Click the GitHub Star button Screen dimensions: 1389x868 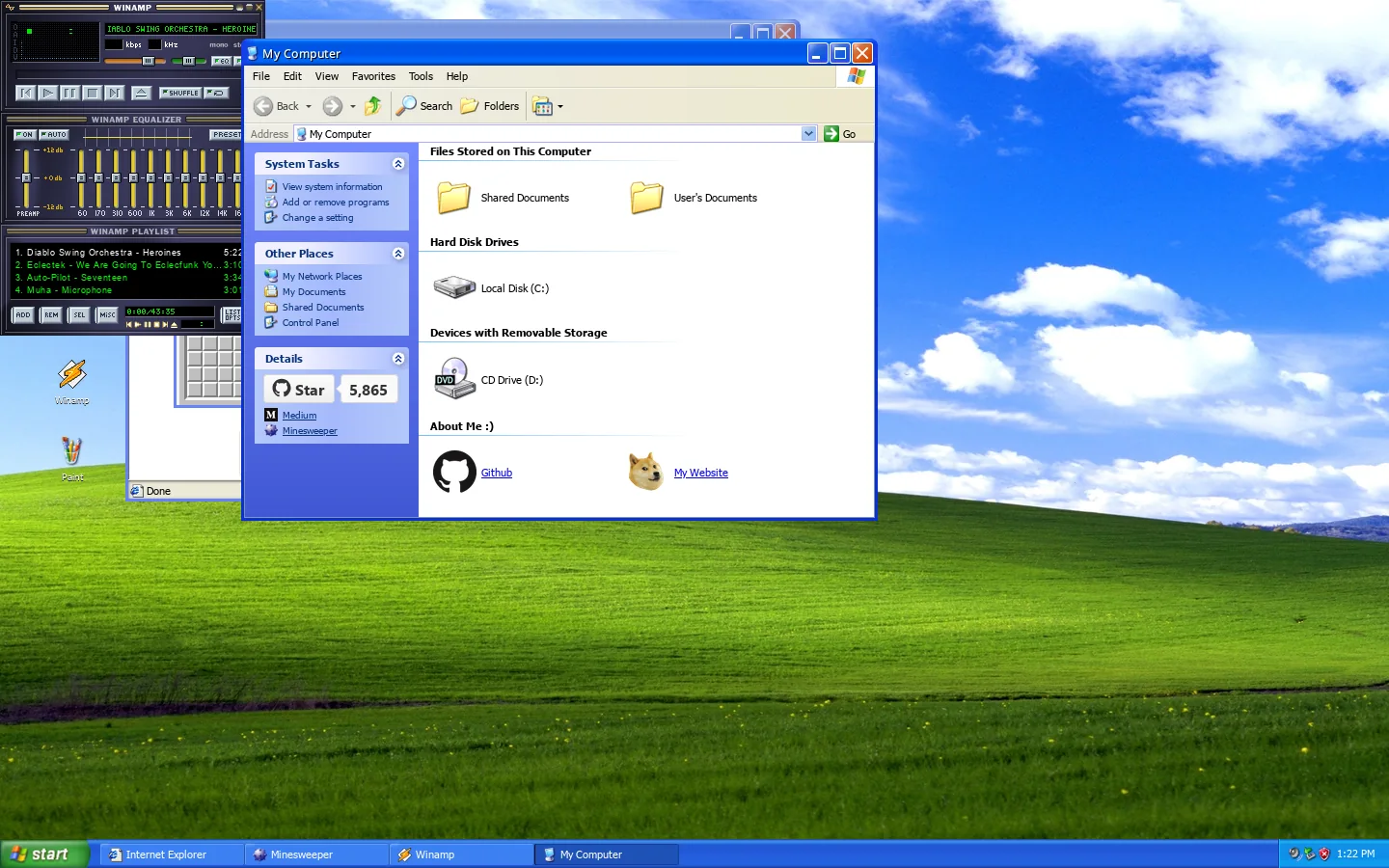299,390
